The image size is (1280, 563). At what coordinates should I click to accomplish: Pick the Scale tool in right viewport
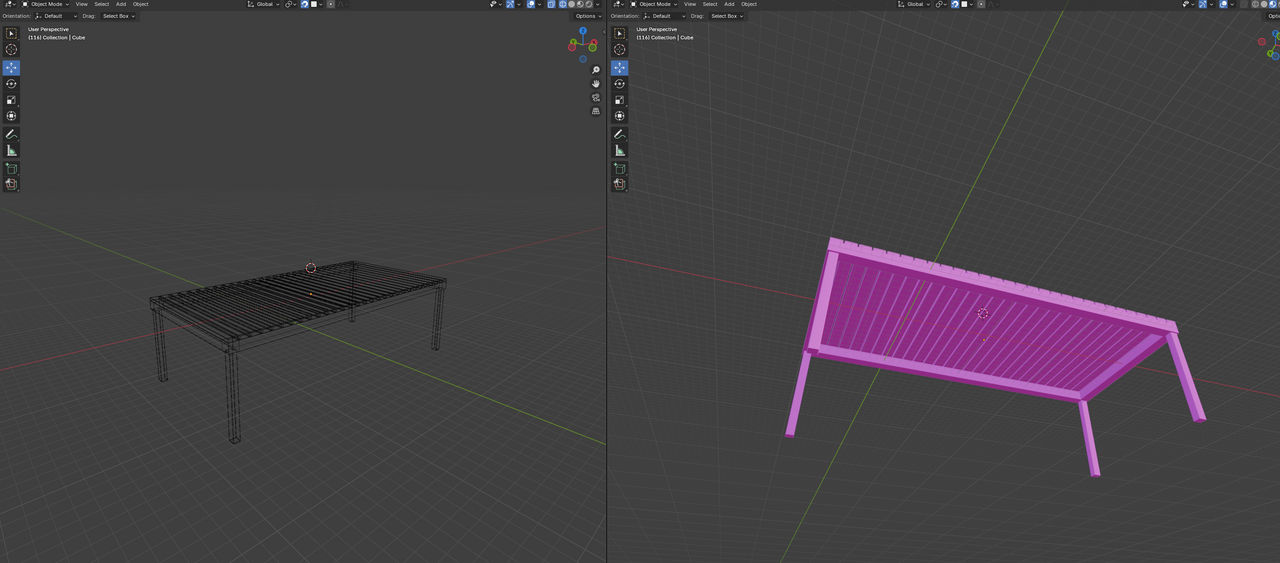click(619, 100)
